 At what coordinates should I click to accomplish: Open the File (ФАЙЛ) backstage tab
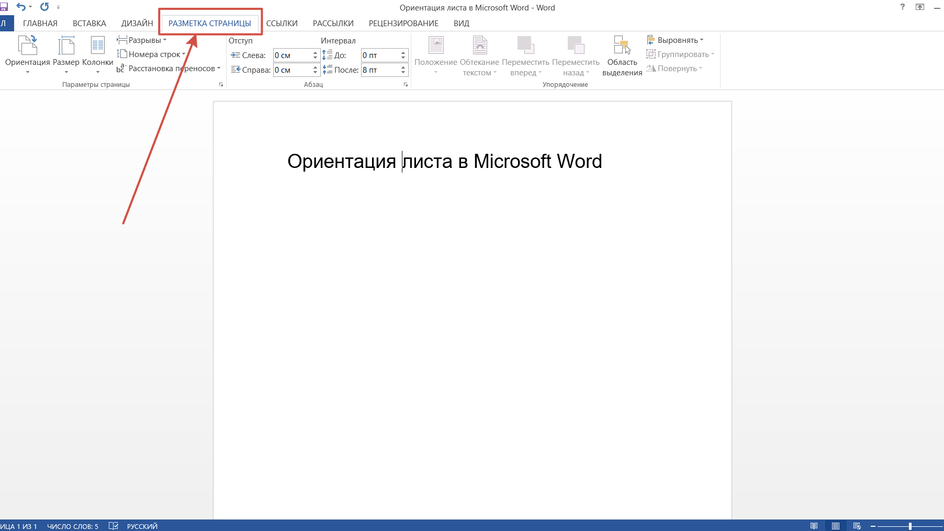6,23
